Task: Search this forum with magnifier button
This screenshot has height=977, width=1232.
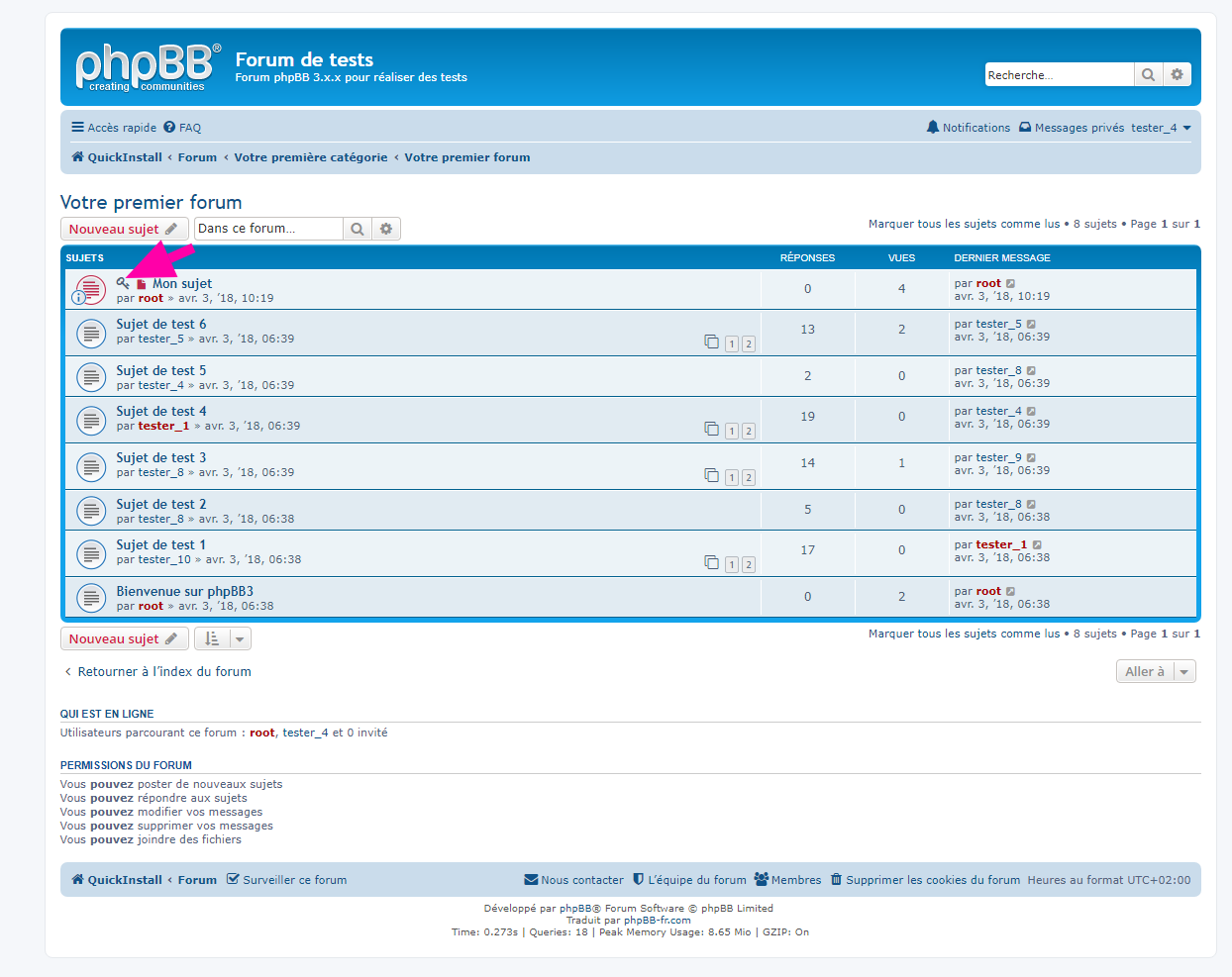Action: tap(358, 229)
